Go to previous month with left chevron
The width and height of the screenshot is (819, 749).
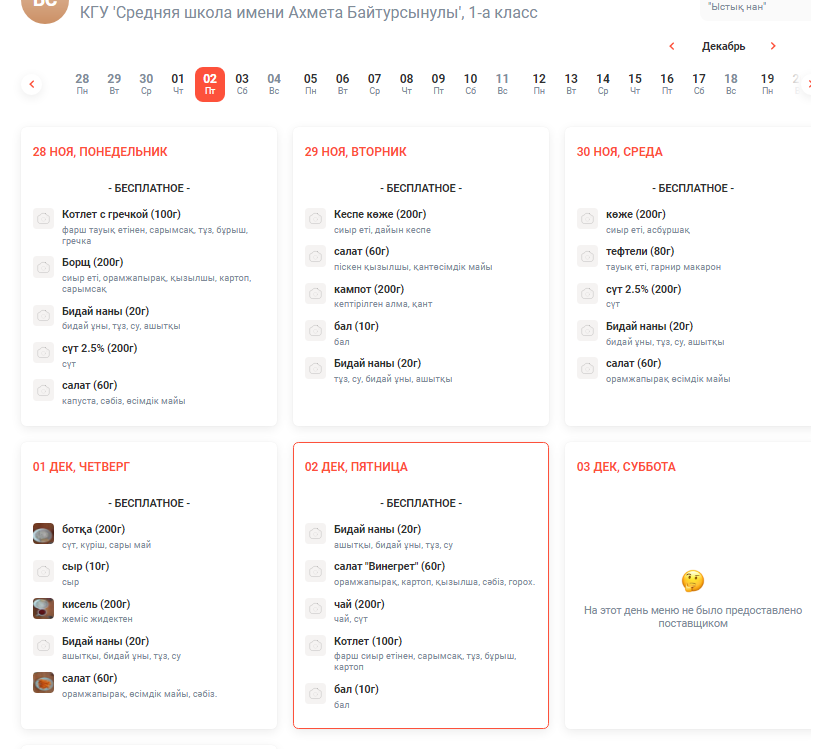pos(672,46)
